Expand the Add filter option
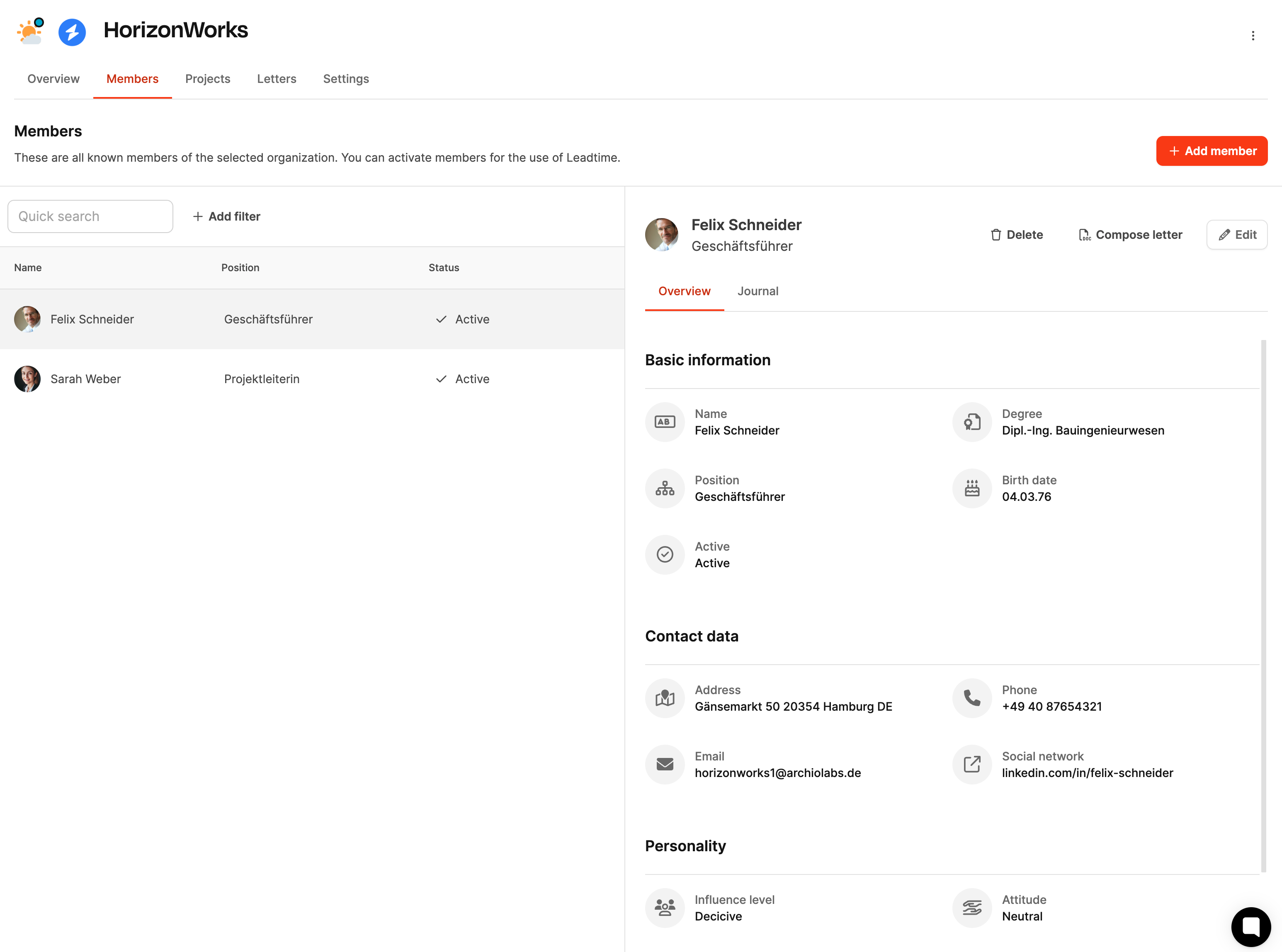Screen dimensions: 1282x952 [226, 217]
